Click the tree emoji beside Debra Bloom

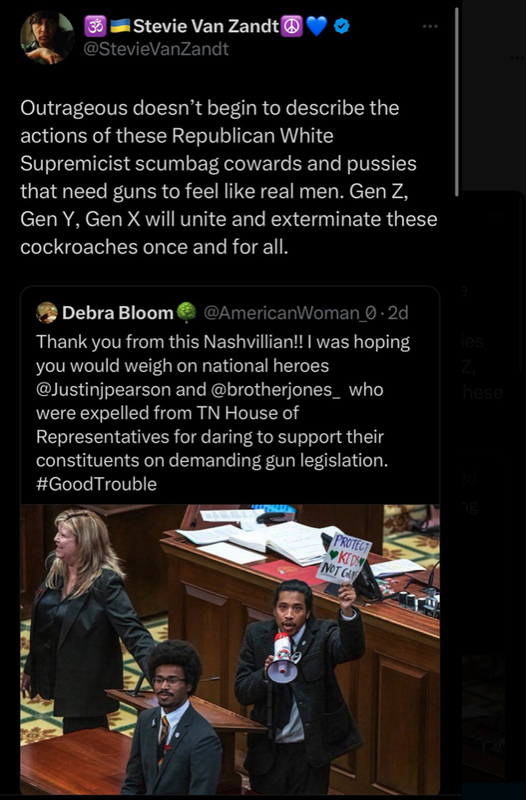(187, 312)
